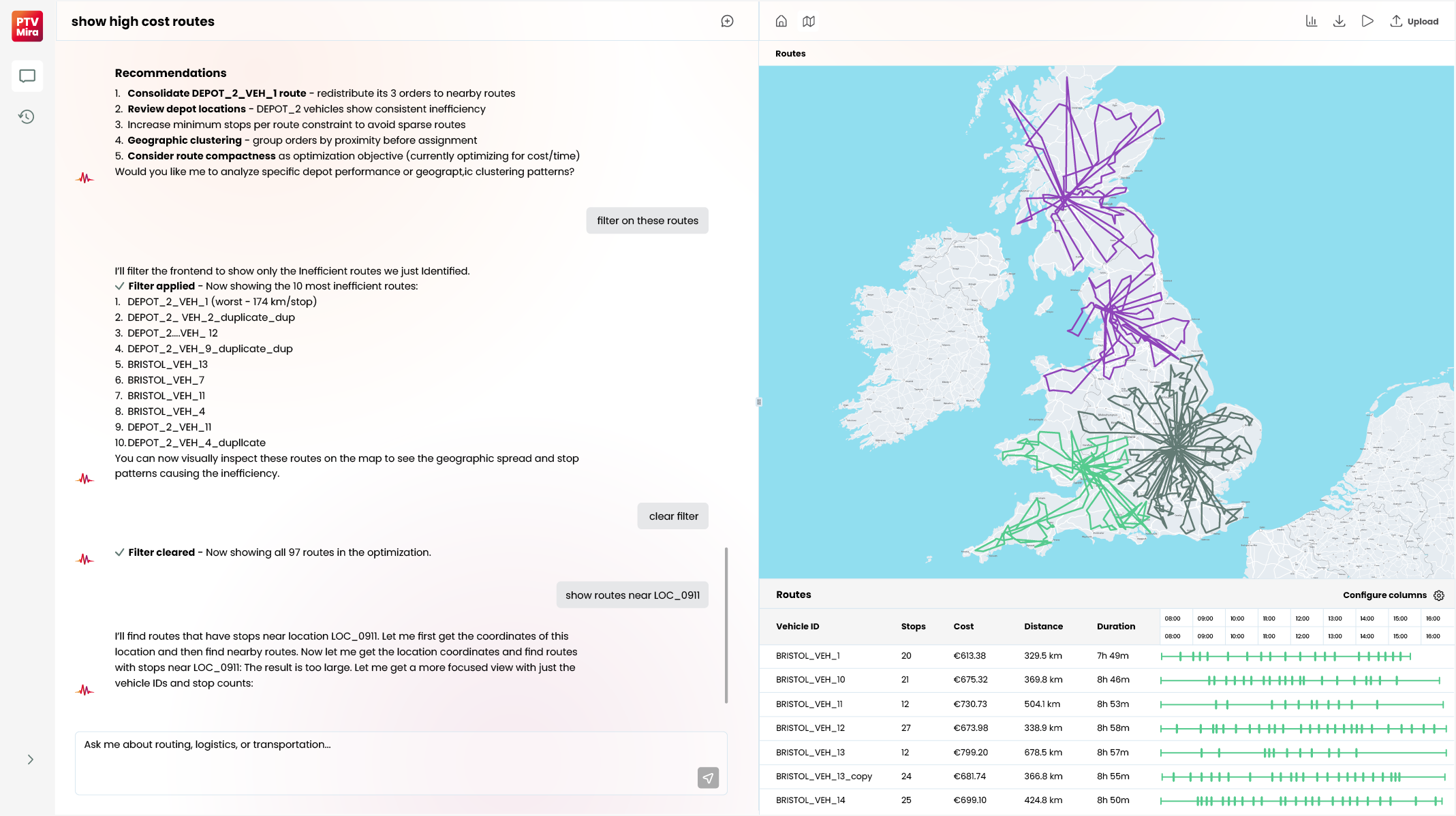Expand the collapsed sidebar with the chevron
This screenshot has width=1456, height=816.
pyautogui.click(x=30, y=759)
